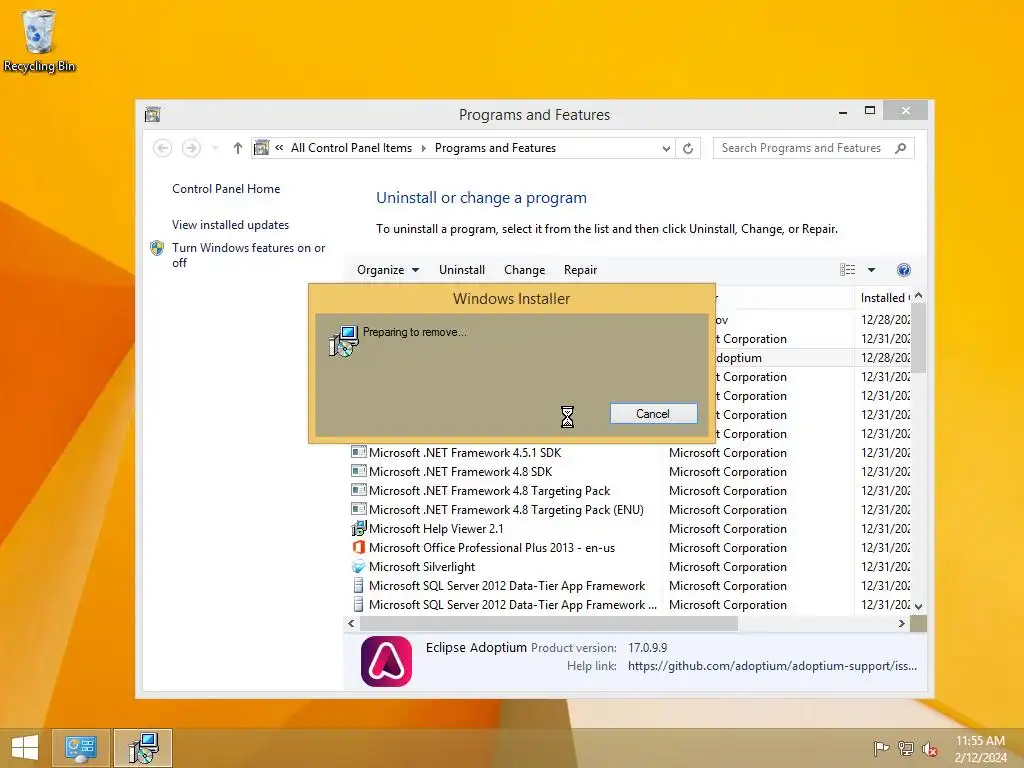Refresh the Programs and Features list
The width and height of the screenshot is (1024, 768).
[x=688, y=148]
